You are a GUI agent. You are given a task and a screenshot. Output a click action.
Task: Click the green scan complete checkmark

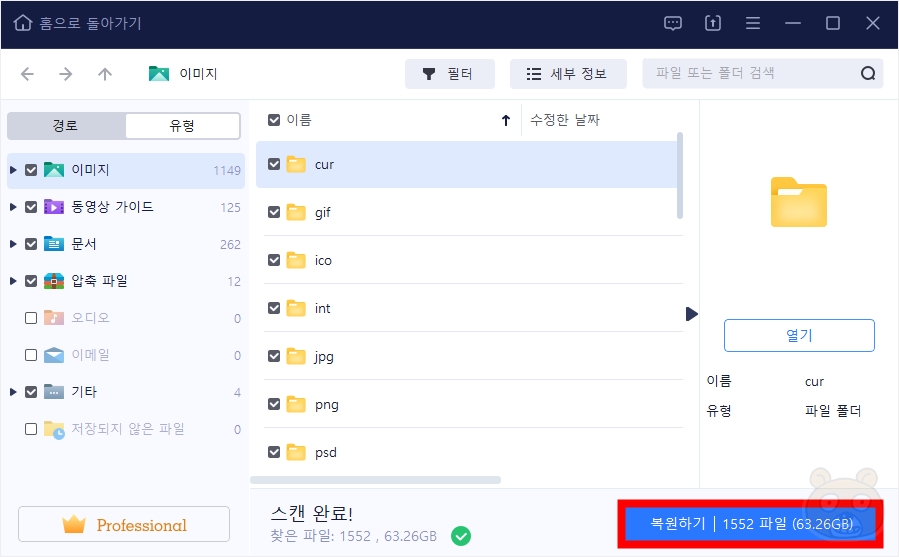point(461,536)
